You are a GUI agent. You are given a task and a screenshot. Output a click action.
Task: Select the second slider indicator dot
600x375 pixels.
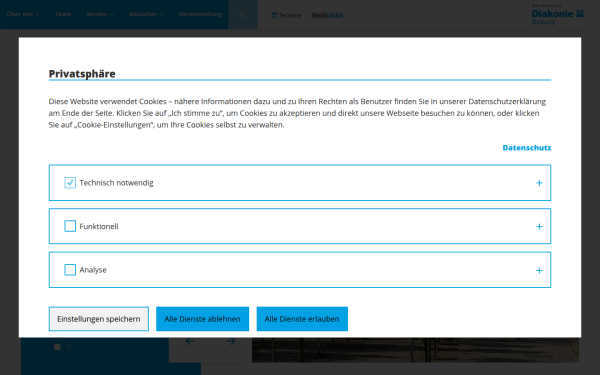pyautogui.click(x=70, y=347)
